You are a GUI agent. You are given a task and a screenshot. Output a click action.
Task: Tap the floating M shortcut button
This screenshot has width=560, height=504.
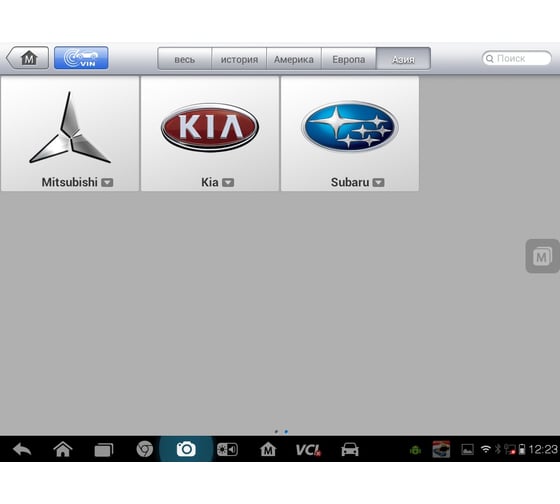click(x=542, y=256)
